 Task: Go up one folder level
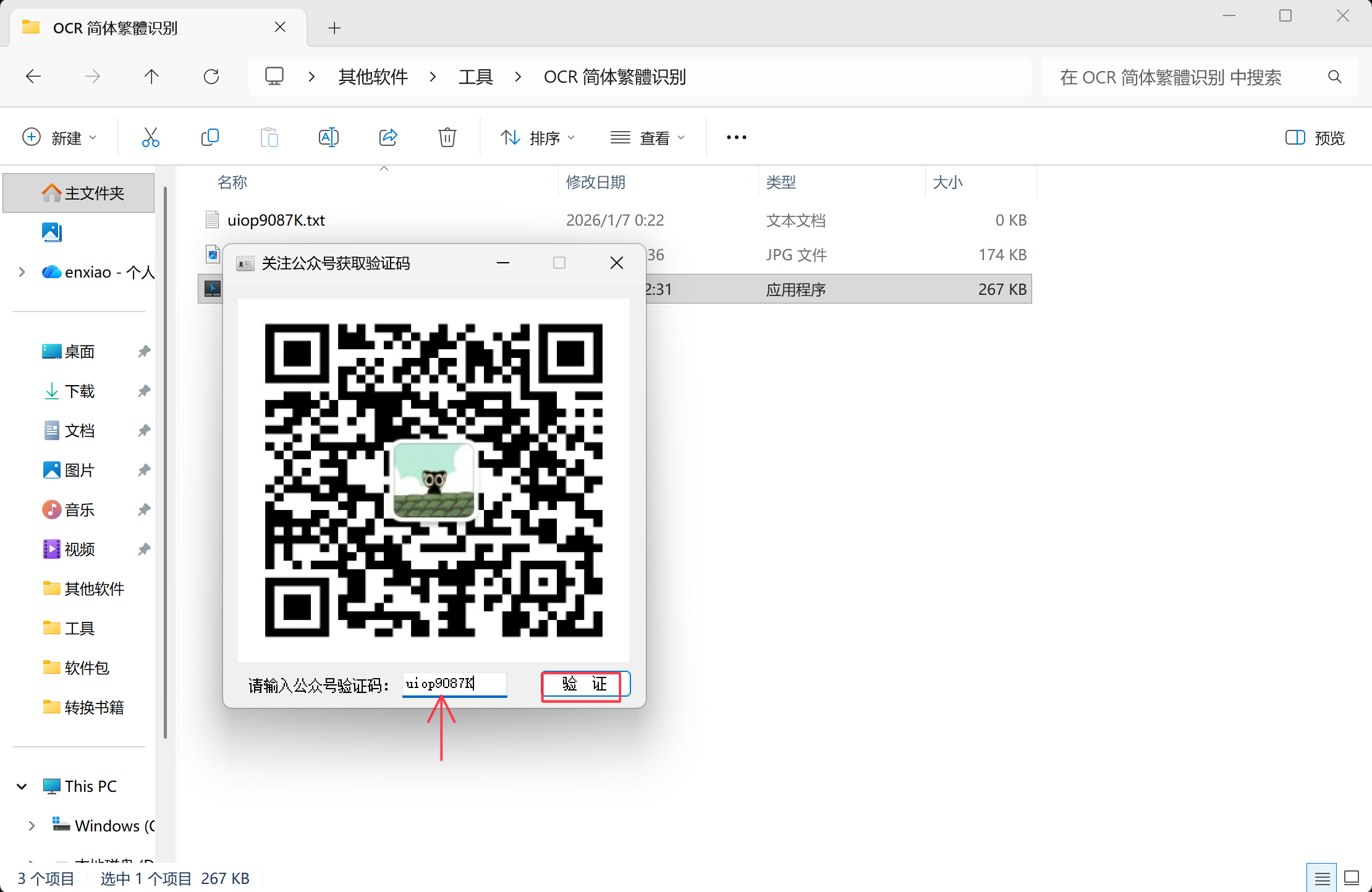point(151,77)
